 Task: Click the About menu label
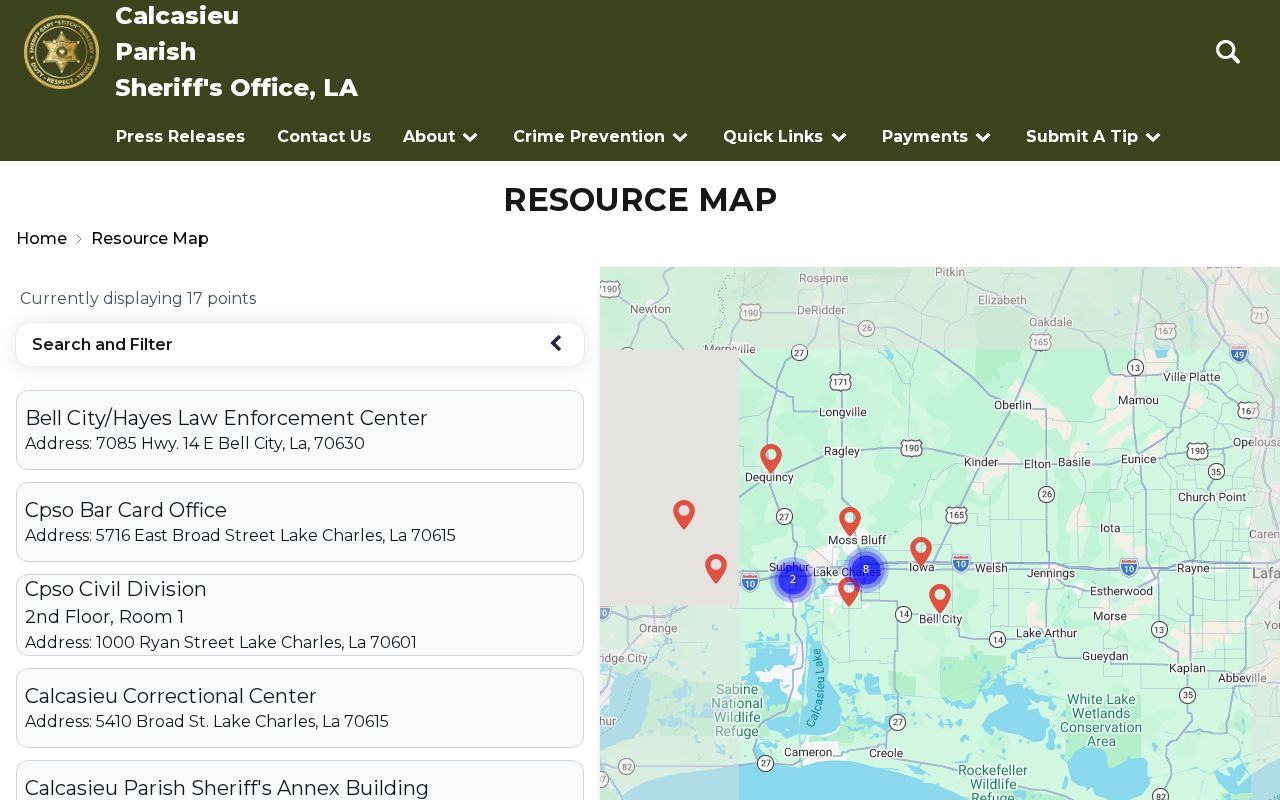(429, 137)
